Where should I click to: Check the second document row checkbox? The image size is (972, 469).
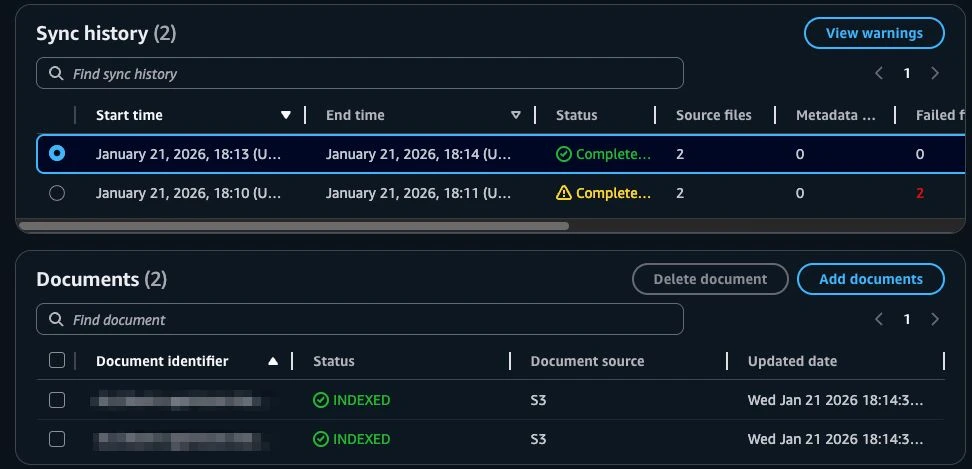click(57, 439)
